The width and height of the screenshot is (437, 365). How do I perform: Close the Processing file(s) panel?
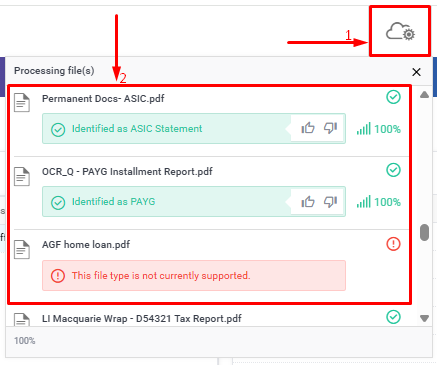pyautogui.click(x=416, y=72)
